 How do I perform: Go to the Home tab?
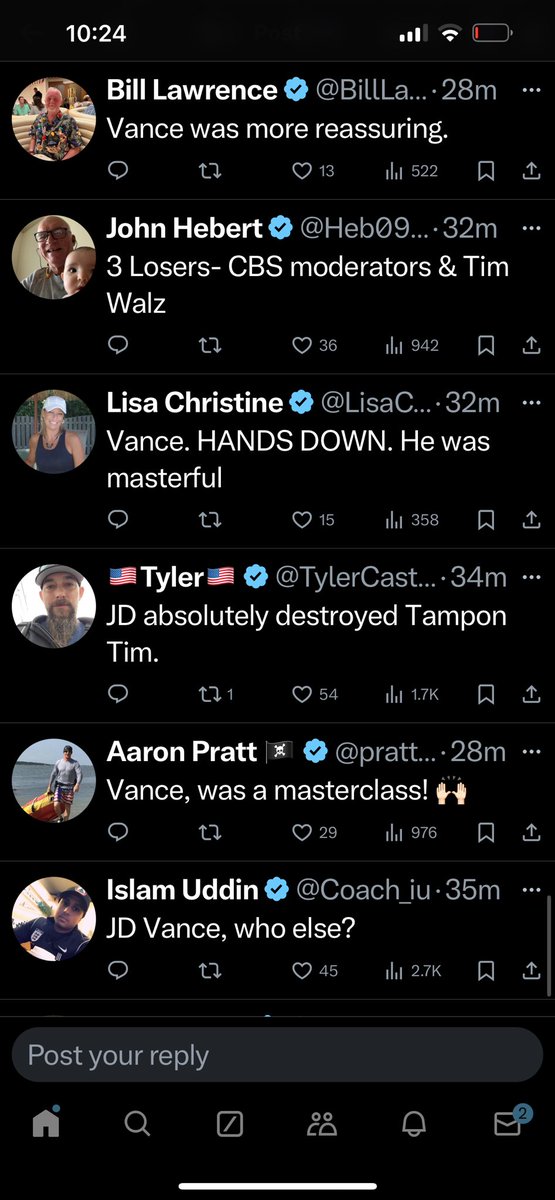(x=46, y=1123)
